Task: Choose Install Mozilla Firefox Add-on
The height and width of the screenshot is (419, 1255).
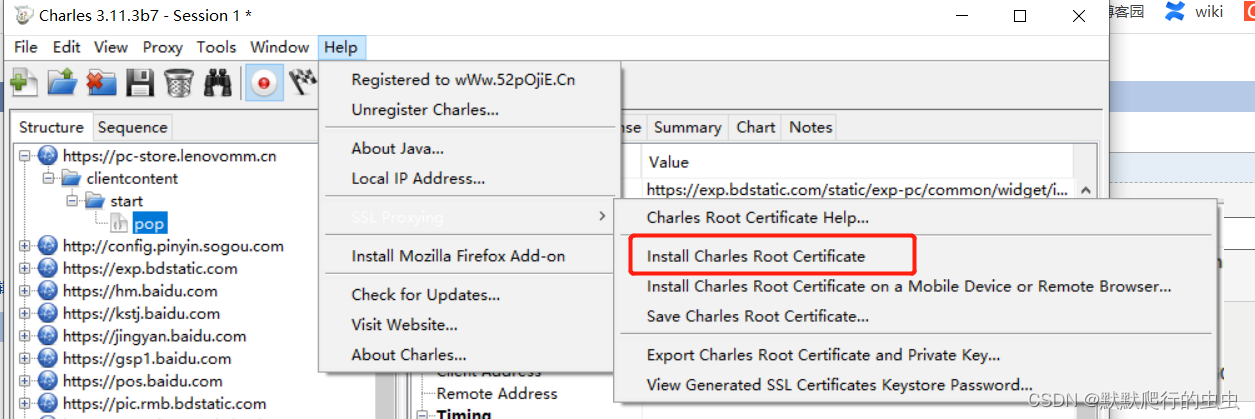Action: (x=469, y=256)
